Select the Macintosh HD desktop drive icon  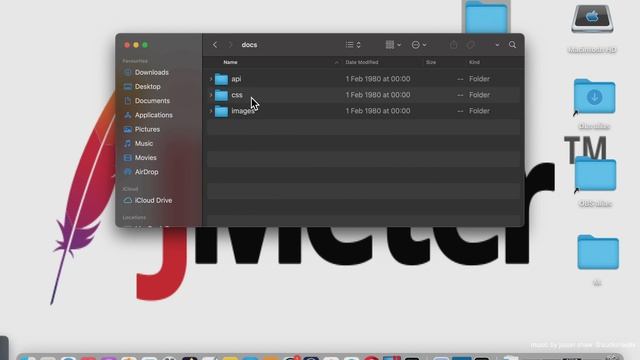[x=592, y=19]
